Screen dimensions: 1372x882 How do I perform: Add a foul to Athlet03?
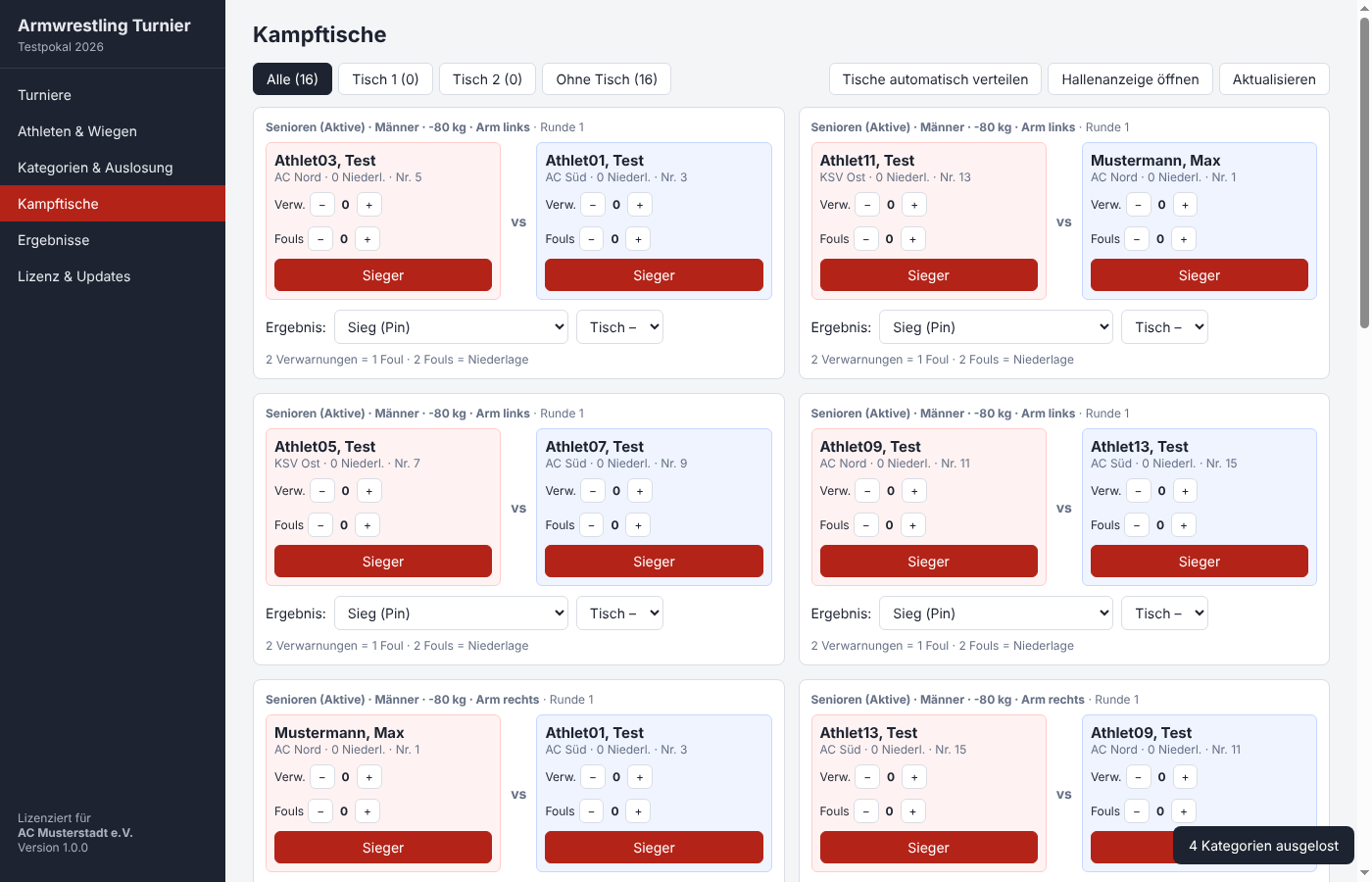(367, 239)
